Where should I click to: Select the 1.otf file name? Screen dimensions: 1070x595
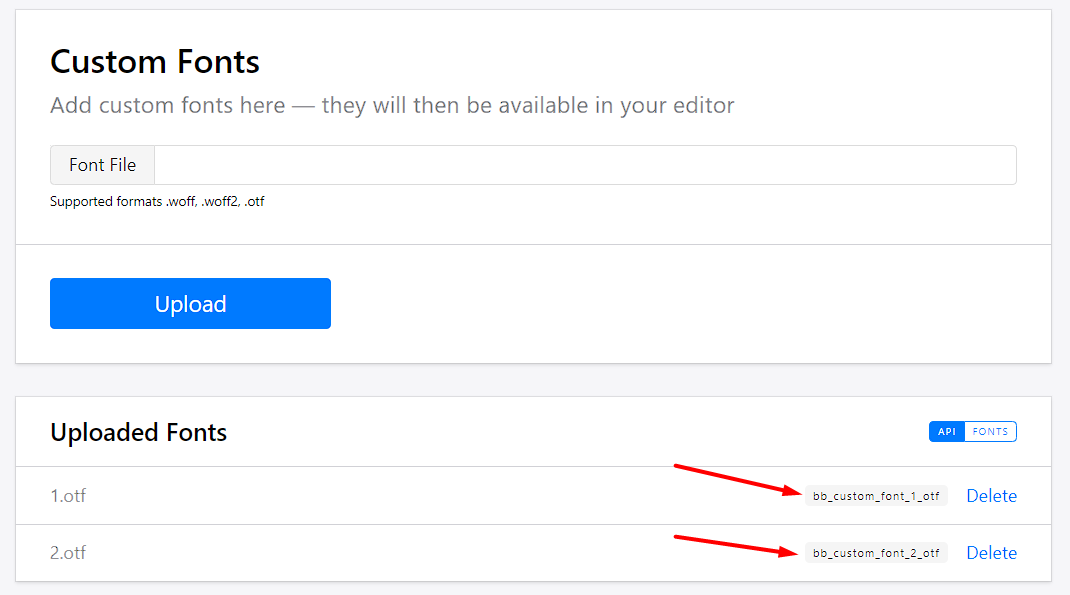click(68, 496)
